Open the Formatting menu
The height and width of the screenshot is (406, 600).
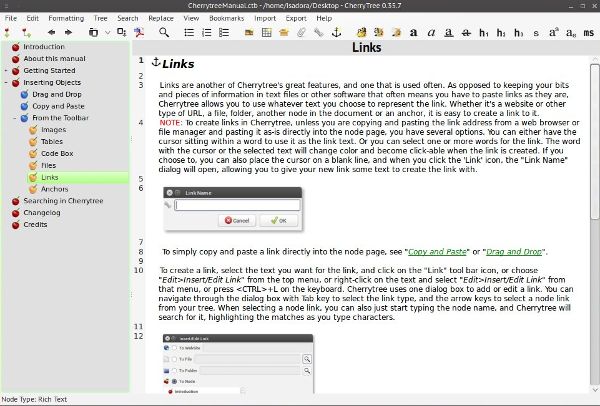click(66, 18)
